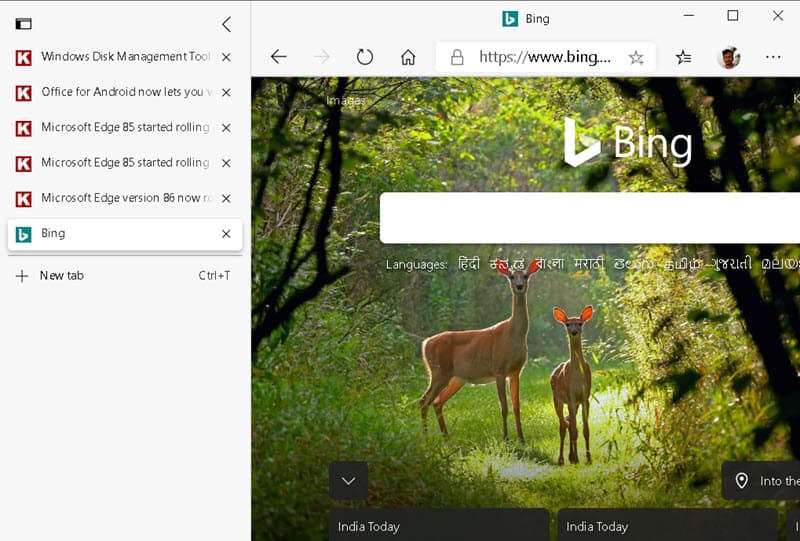Image resolution: width=800 pixels, height=541 pixels.
Task: Go back to previous page
Action: pyautogui.click(x=279, y=57)
